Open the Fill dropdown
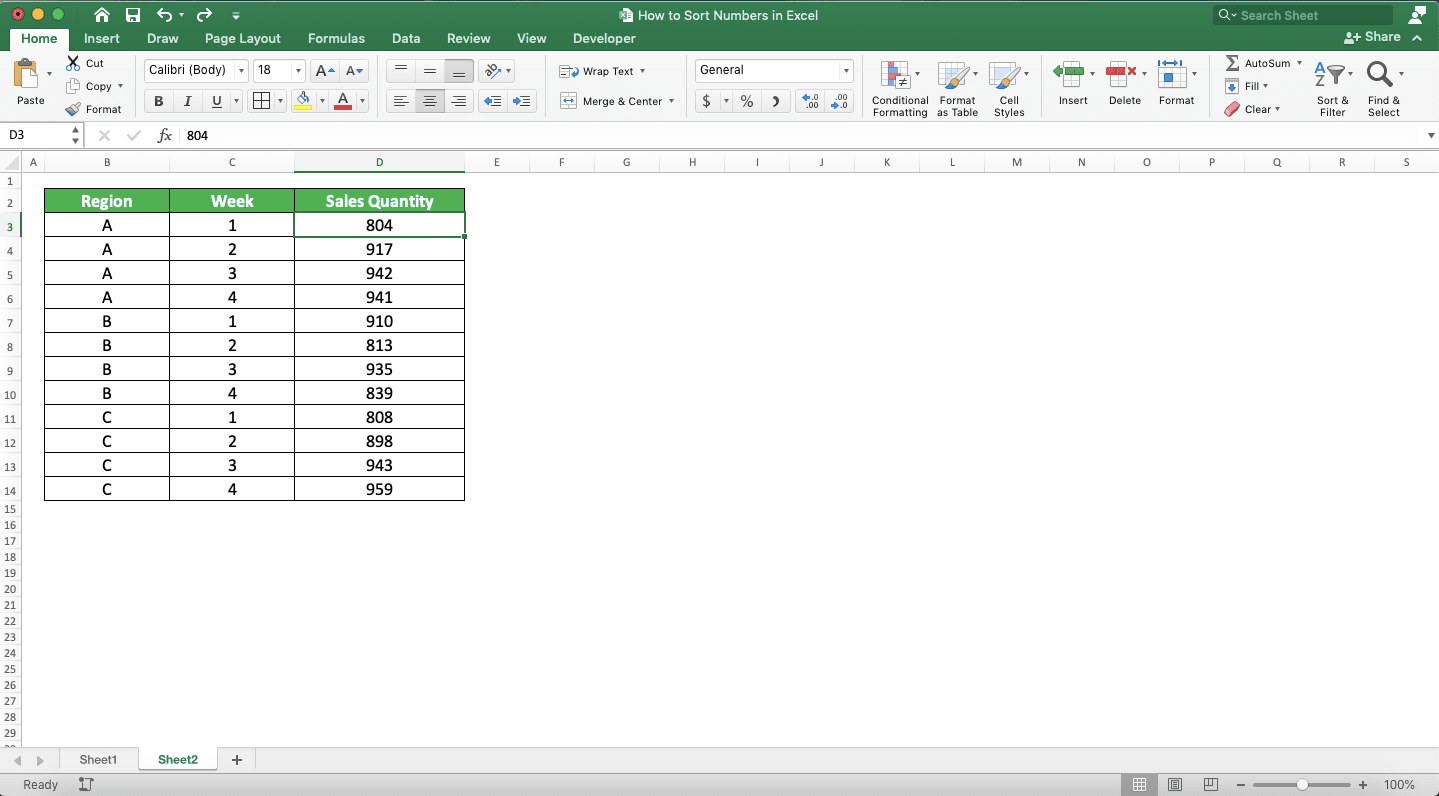 [1246, 86]
